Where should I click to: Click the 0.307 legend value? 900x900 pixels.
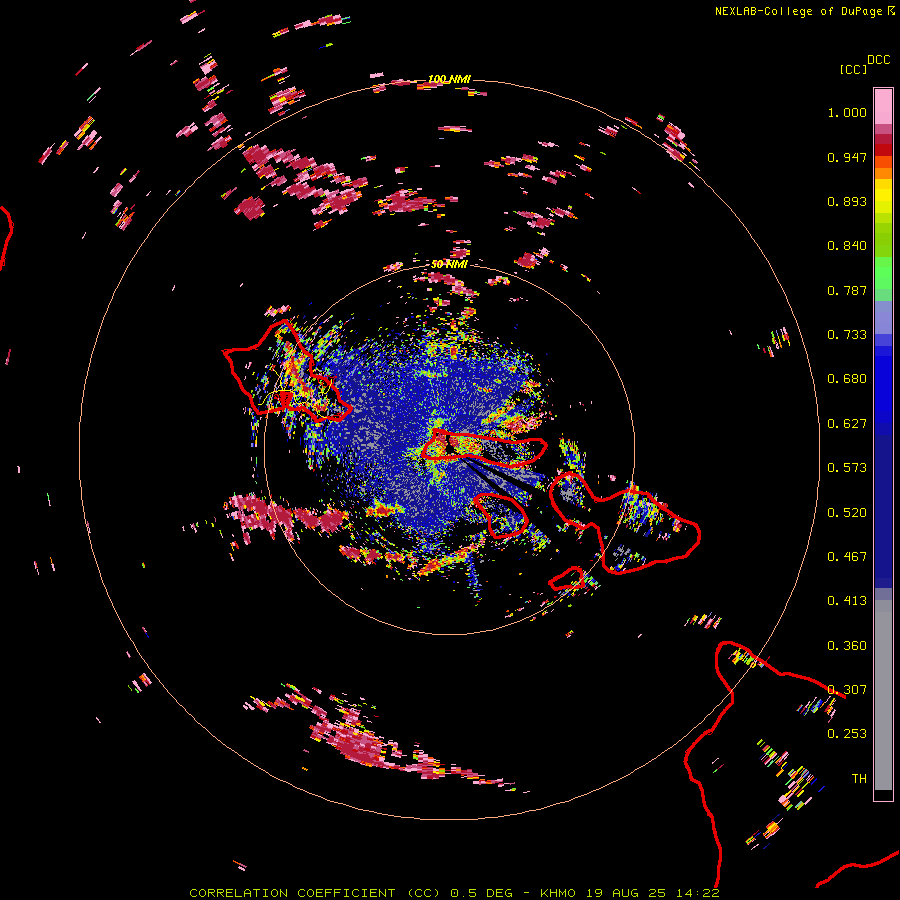(x=847, y=690)
